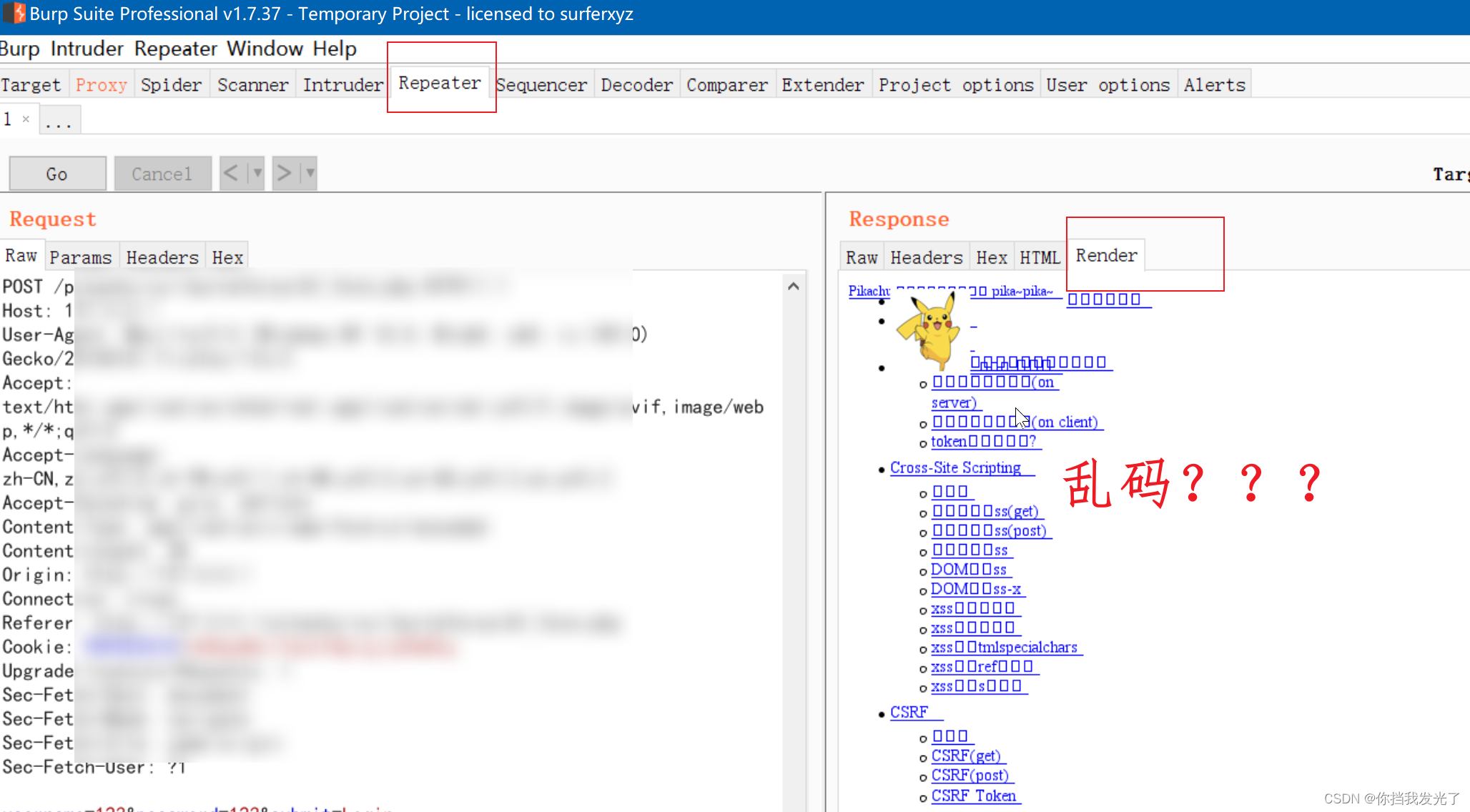Screen dimensions: 1470x812
Task: Open the Intruder menu
Action: [86, 49]
